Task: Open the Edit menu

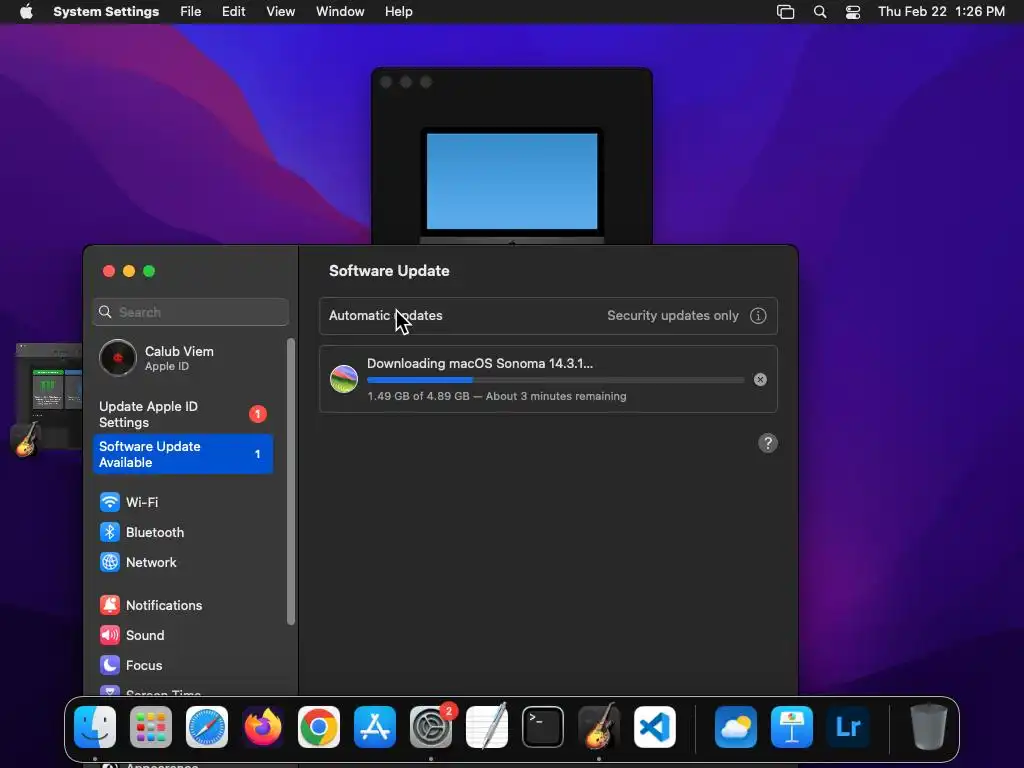Action: coord(233,12)
